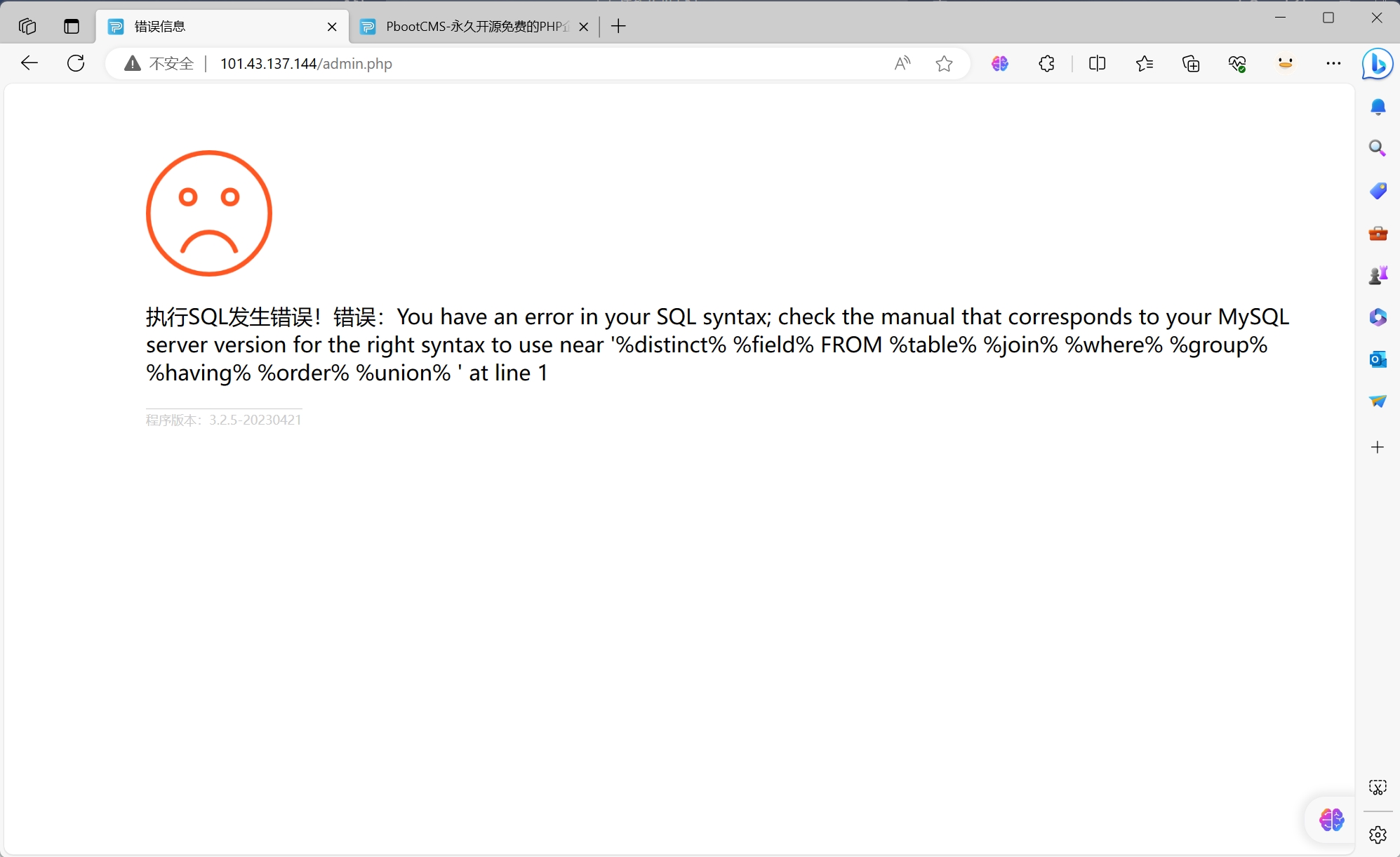1400x857 pixels.
Task: Add a sidebar app with plus
Action: 1378,447
